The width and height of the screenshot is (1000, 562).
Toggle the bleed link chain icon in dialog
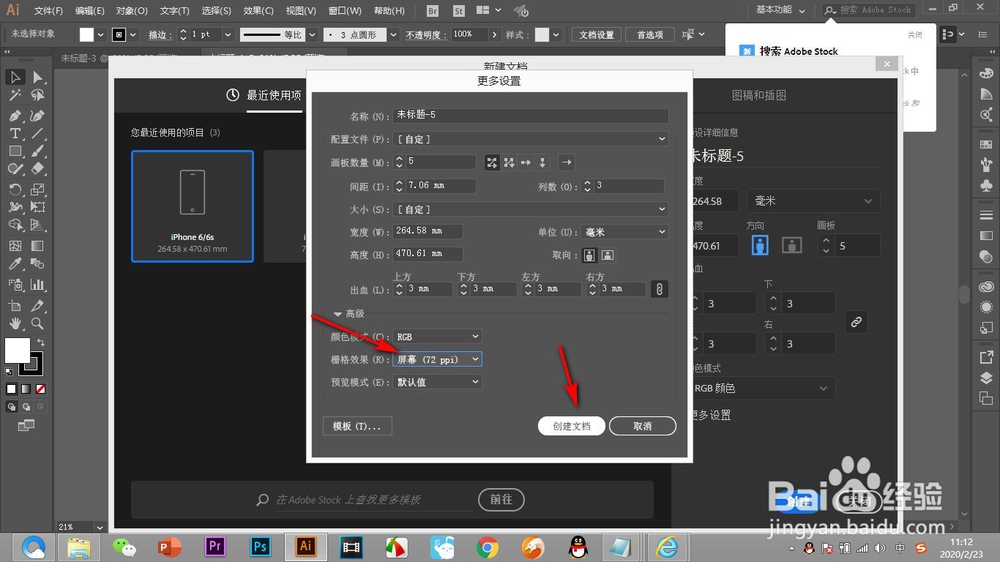pos(659,289)
